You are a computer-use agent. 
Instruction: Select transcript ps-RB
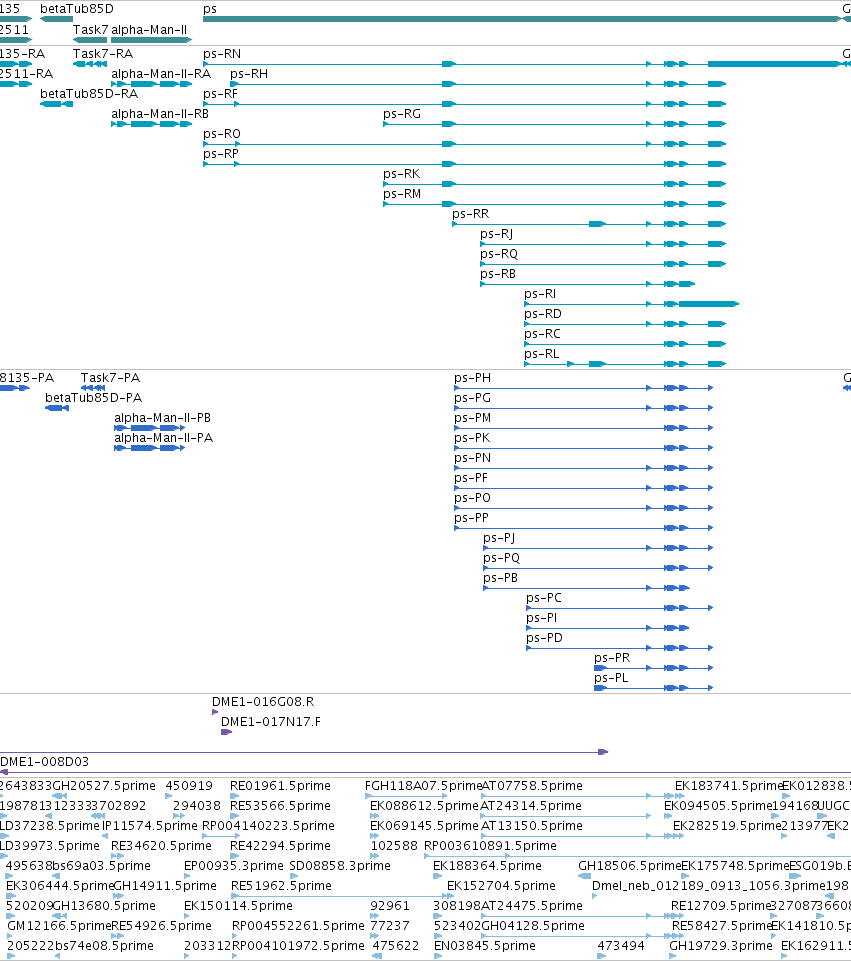(588, 284)
